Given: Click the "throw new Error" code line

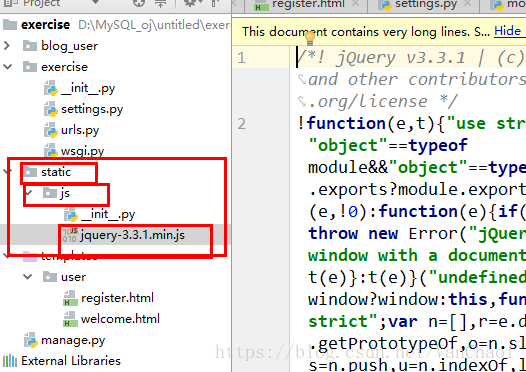Looking at the screenshot, I should 417,233.
